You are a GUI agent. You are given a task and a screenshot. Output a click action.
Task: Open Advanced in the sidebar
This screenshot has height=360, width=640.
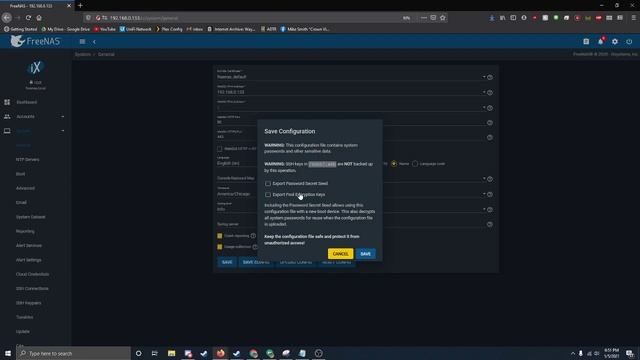click(25, 188)
